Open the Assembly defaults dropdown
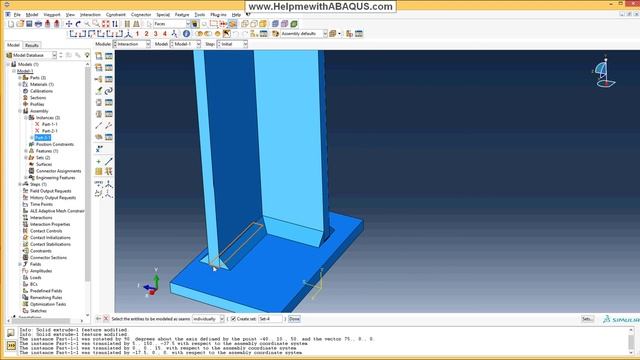Image resolution: width=640 pixels, height=360 pixels. coord(304,34)
